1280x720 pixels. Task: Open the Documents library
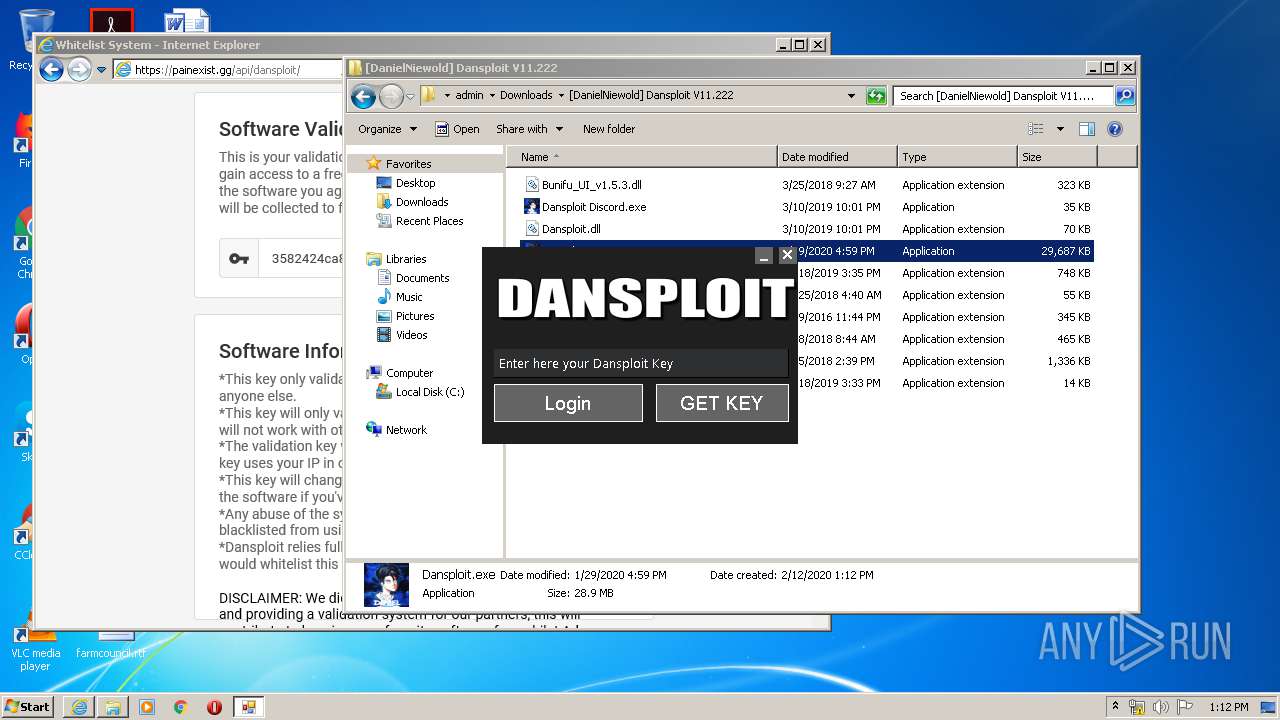coord(422,278)
